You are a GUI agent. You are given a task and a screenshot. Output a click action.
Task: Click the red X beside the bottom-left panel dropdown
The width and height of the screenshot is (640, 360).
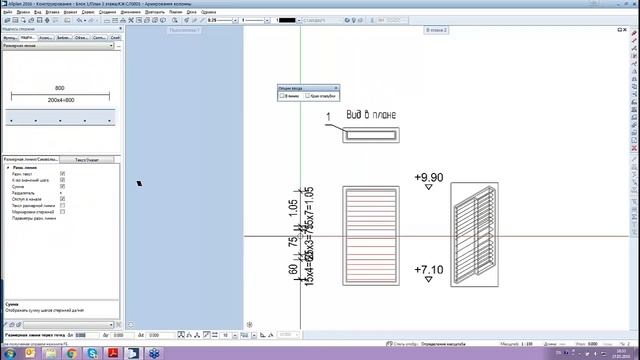pyautogui.click(x=118, y=325)
